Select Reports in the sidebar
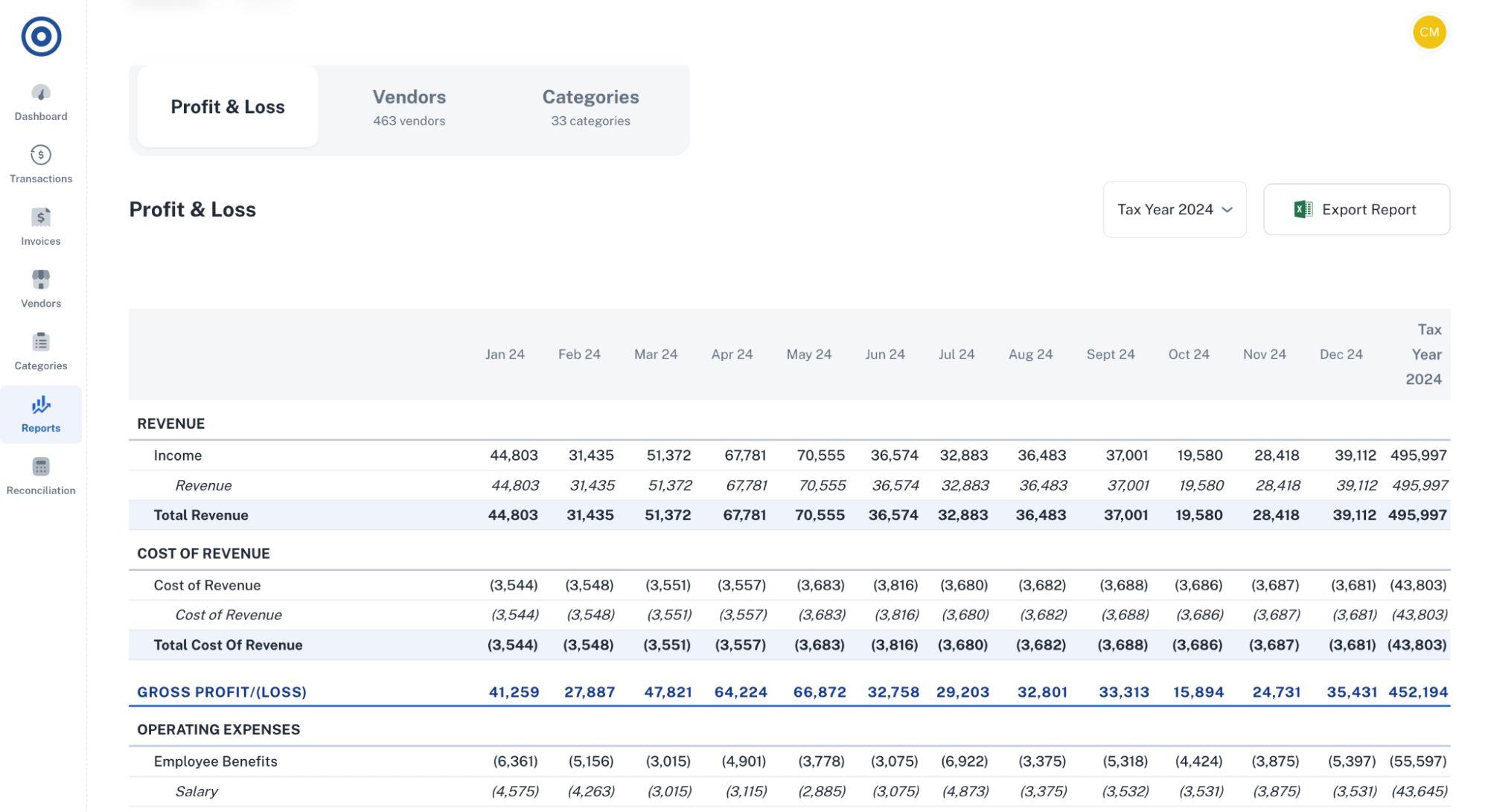The image size is (1488, 812). pyautogui.click(x=41, y=414)
